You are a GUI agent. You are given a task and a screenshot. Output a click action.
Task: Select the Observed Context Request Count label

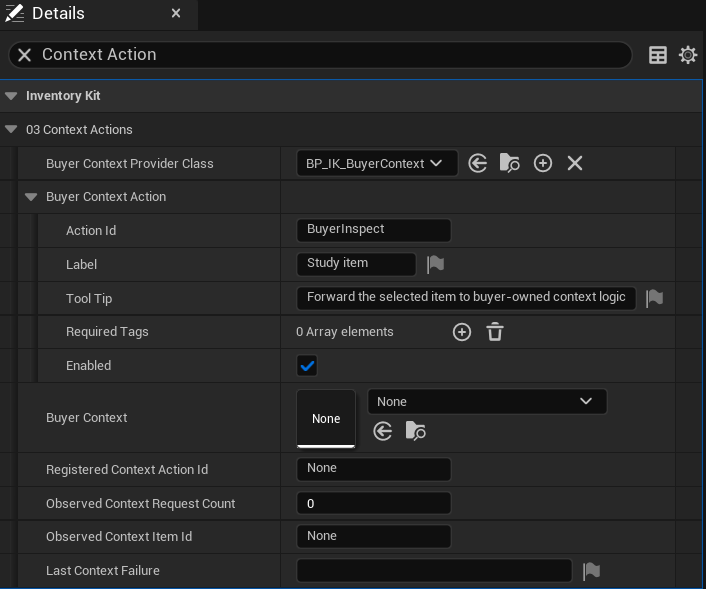pyautogui.click(x=140, y=503)
